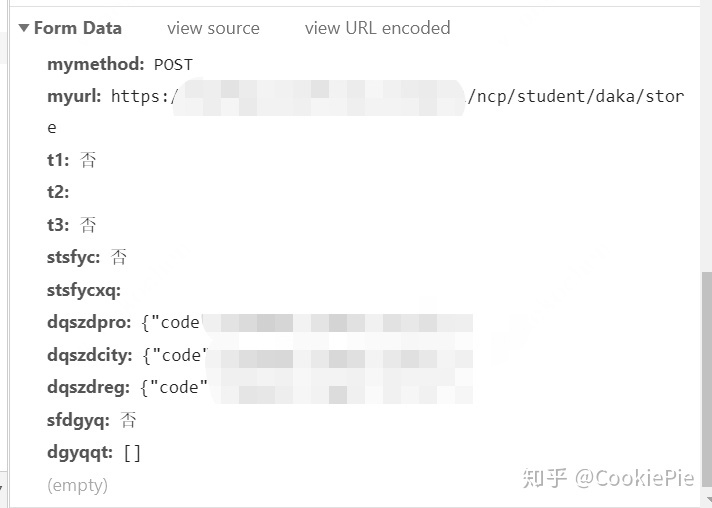Open the view source link
The image size is (712, 508).
(x=213, y=28)
